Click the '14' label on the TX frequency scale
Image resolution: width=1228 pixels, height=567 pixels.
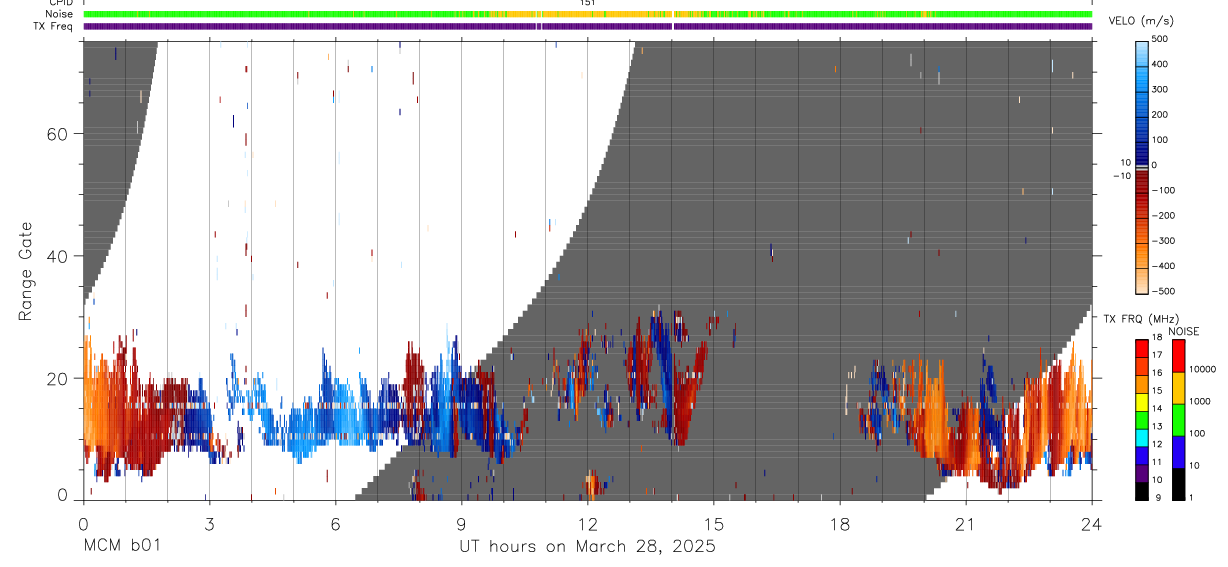(1157, 409)
